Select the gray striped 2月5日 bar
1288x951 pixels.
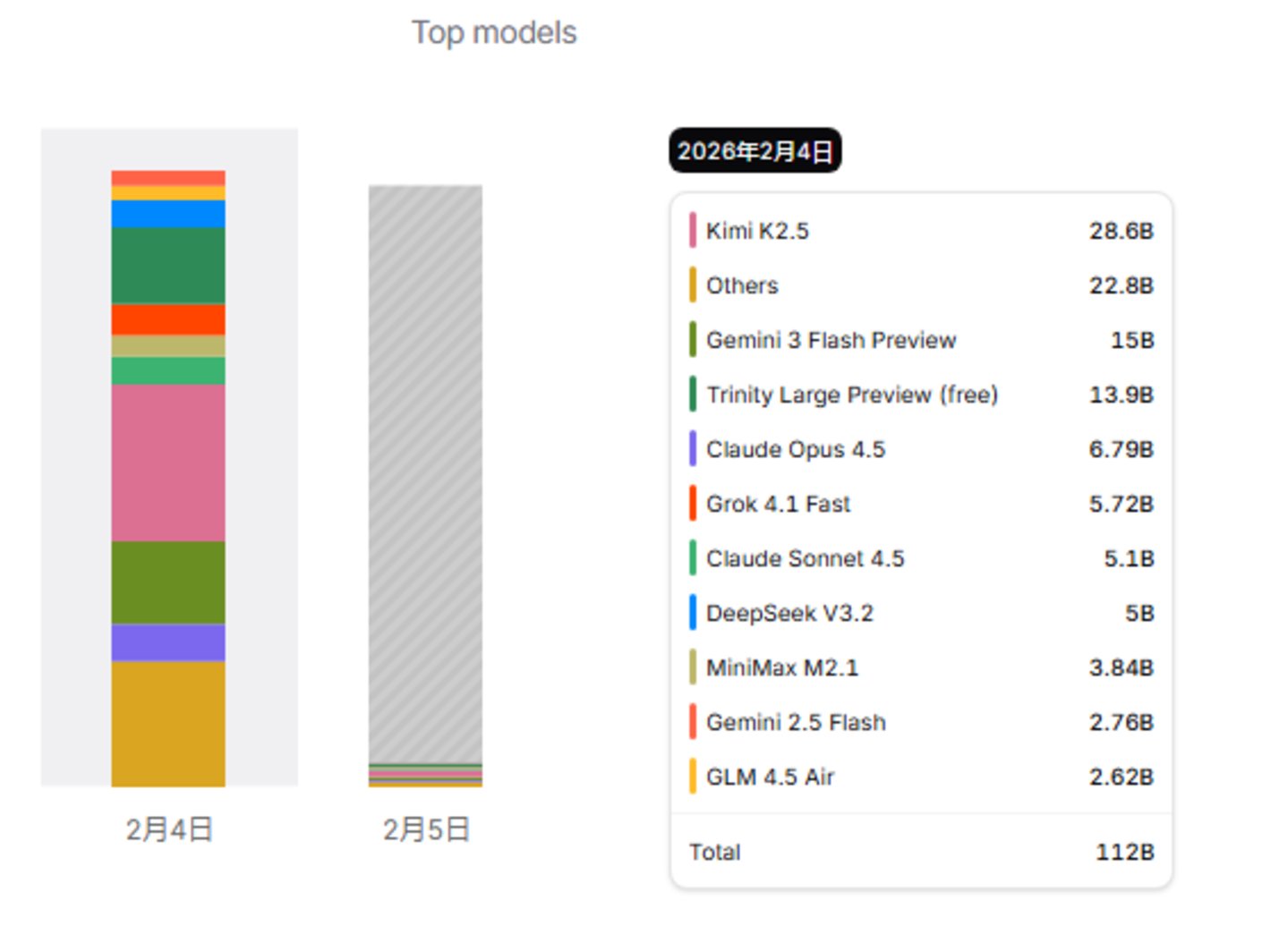click(x=425, y=474)
